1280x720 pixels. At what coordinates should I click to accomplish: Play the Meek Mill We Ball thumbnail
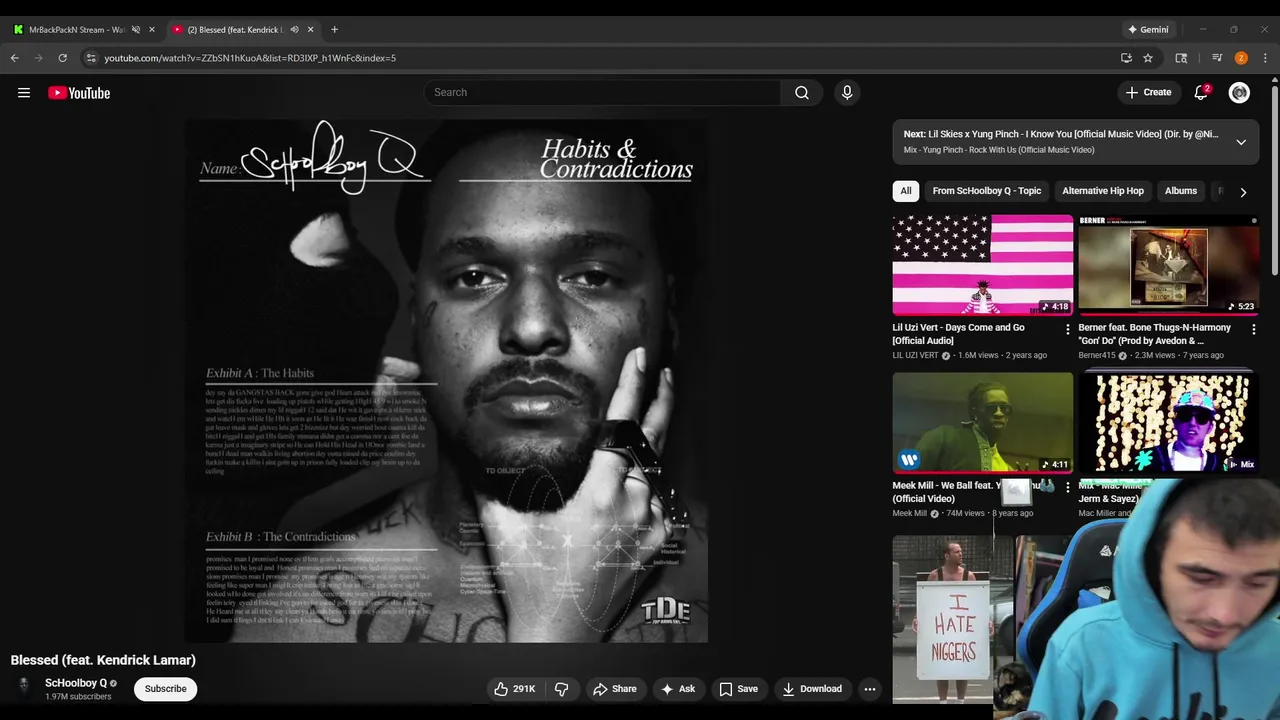tap(983, 423)
